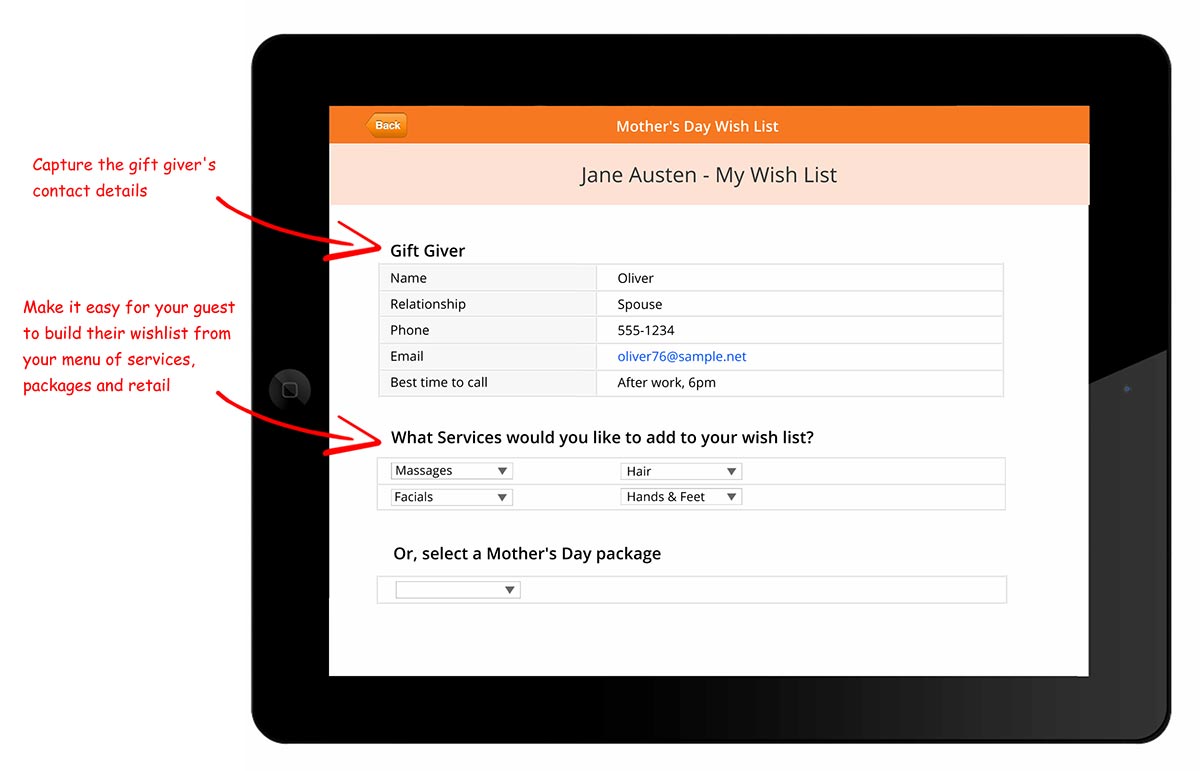Viewport: 1200px width, 771px height.
Task: Click the Hair dropdown arrow icon
Action: 732,470
